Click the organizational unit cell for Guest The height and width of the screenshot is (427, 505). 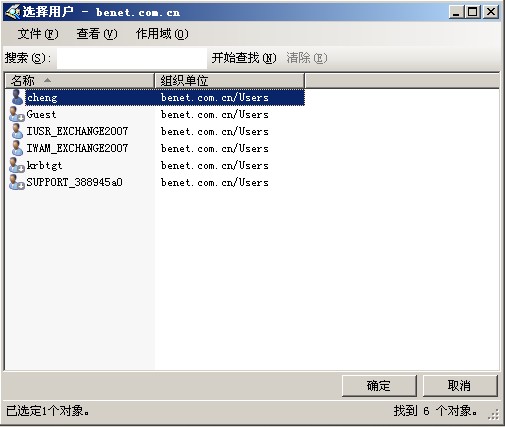pos(215,115)
